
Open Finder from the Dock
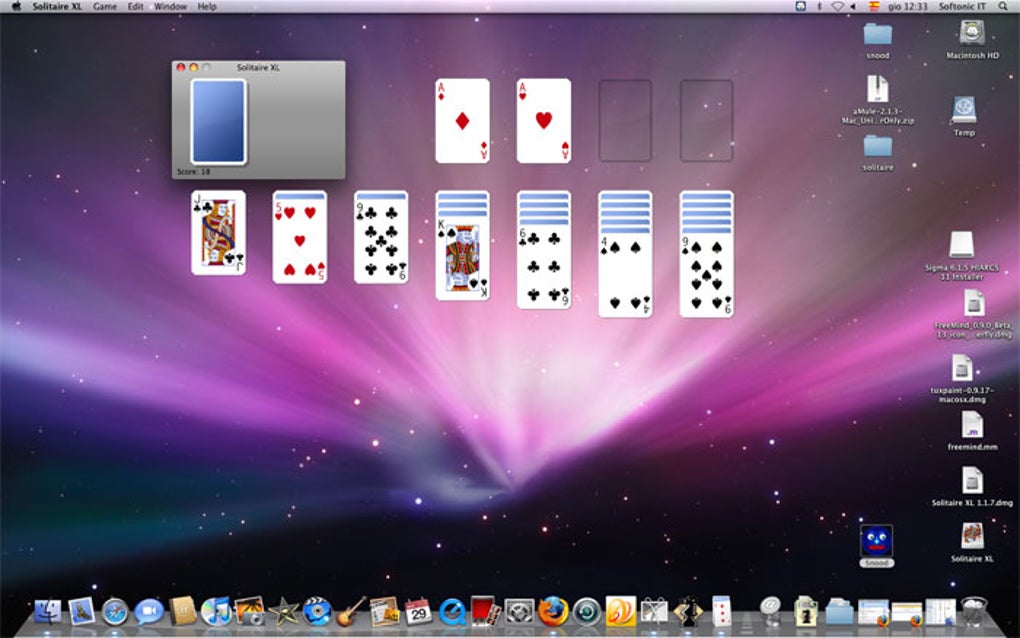47,612
